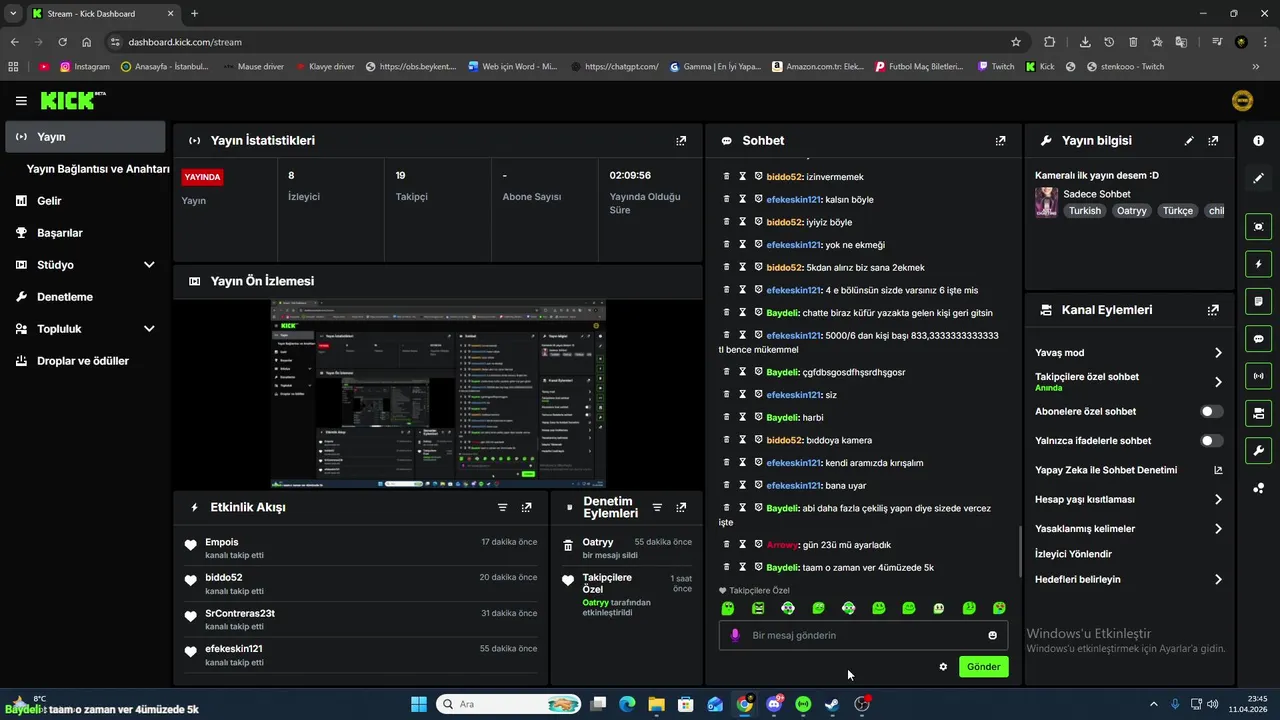Click the three-dots icon at bottom of right sidebar
Image resolution: width=1280 pixels, height=720 pixels.
(1259, 488)
